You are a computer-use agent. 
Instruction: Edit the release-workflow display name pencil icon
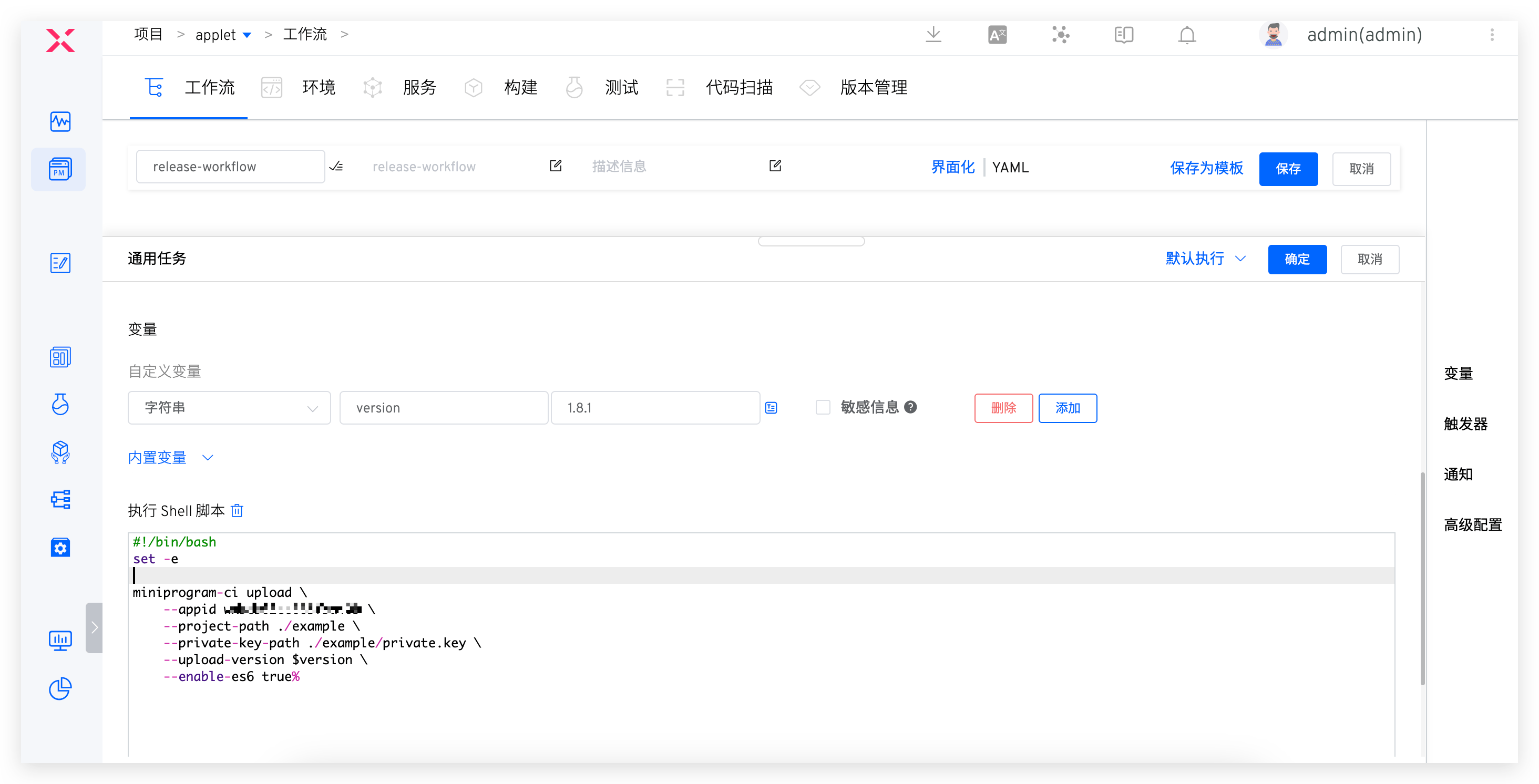click(x=556, y=166)
